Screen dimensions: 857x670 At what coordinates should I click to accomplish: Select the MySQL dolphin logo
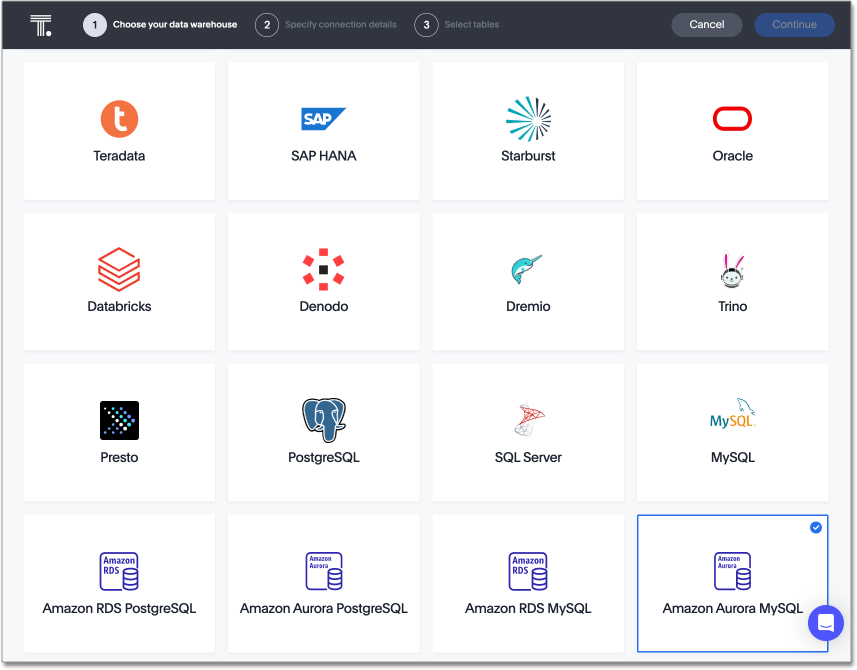click(732, 419)
